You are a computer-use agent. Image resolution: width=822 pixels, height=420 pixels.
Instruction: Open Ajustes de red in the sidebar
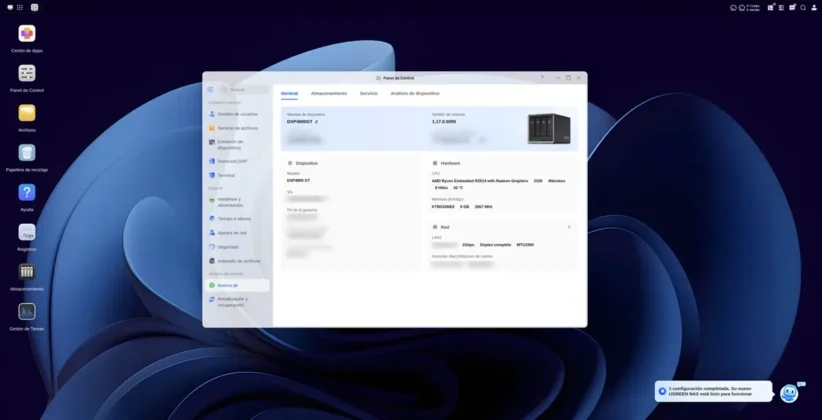point(237,233)
